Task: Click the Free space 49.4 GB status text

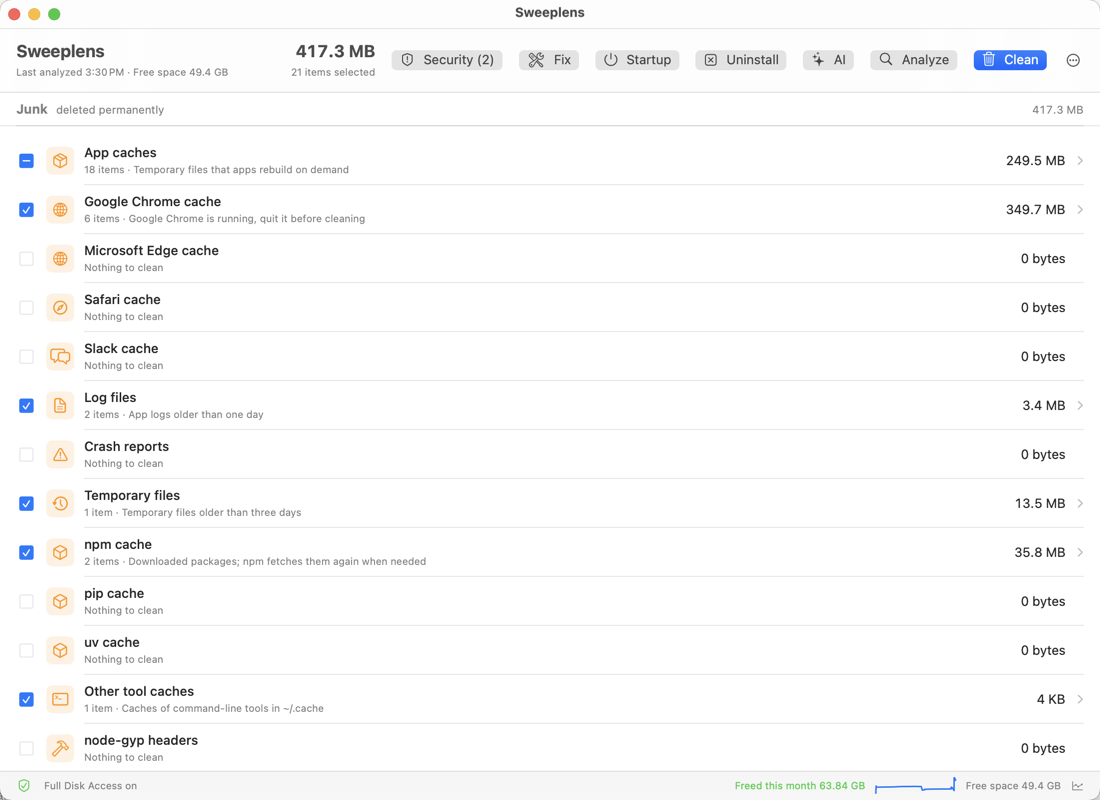Action: [x=1013, y=786]
